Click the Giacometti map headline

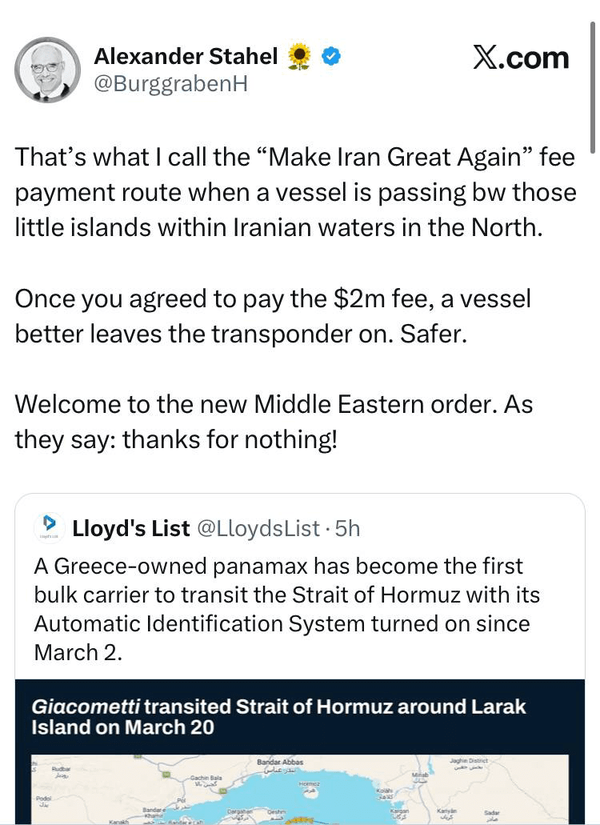[x=279, y=717]
